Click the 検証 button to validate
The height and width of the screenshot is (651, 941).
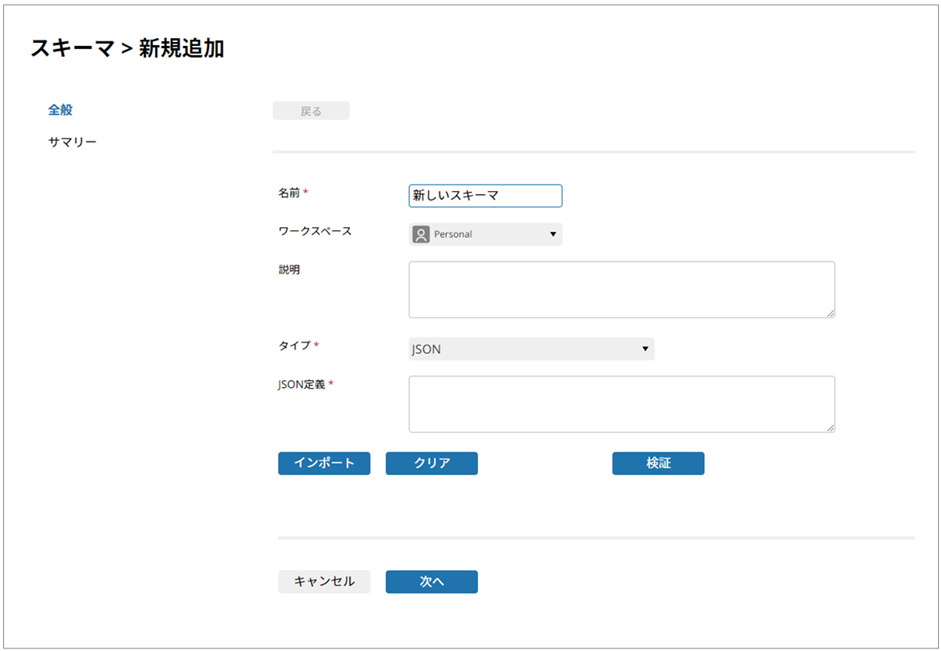pyautogui.click(x=658, y=463)
